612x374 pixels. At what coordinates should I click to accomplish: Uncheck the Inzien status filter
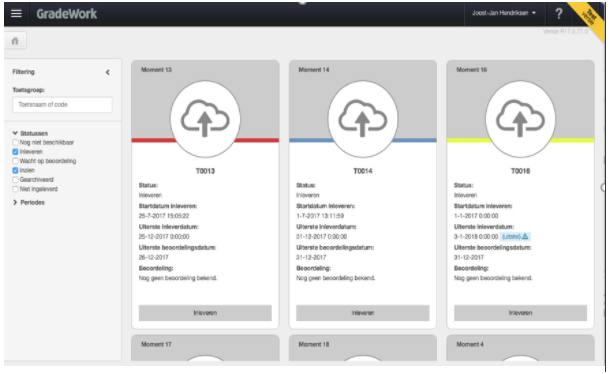[15, 170]
